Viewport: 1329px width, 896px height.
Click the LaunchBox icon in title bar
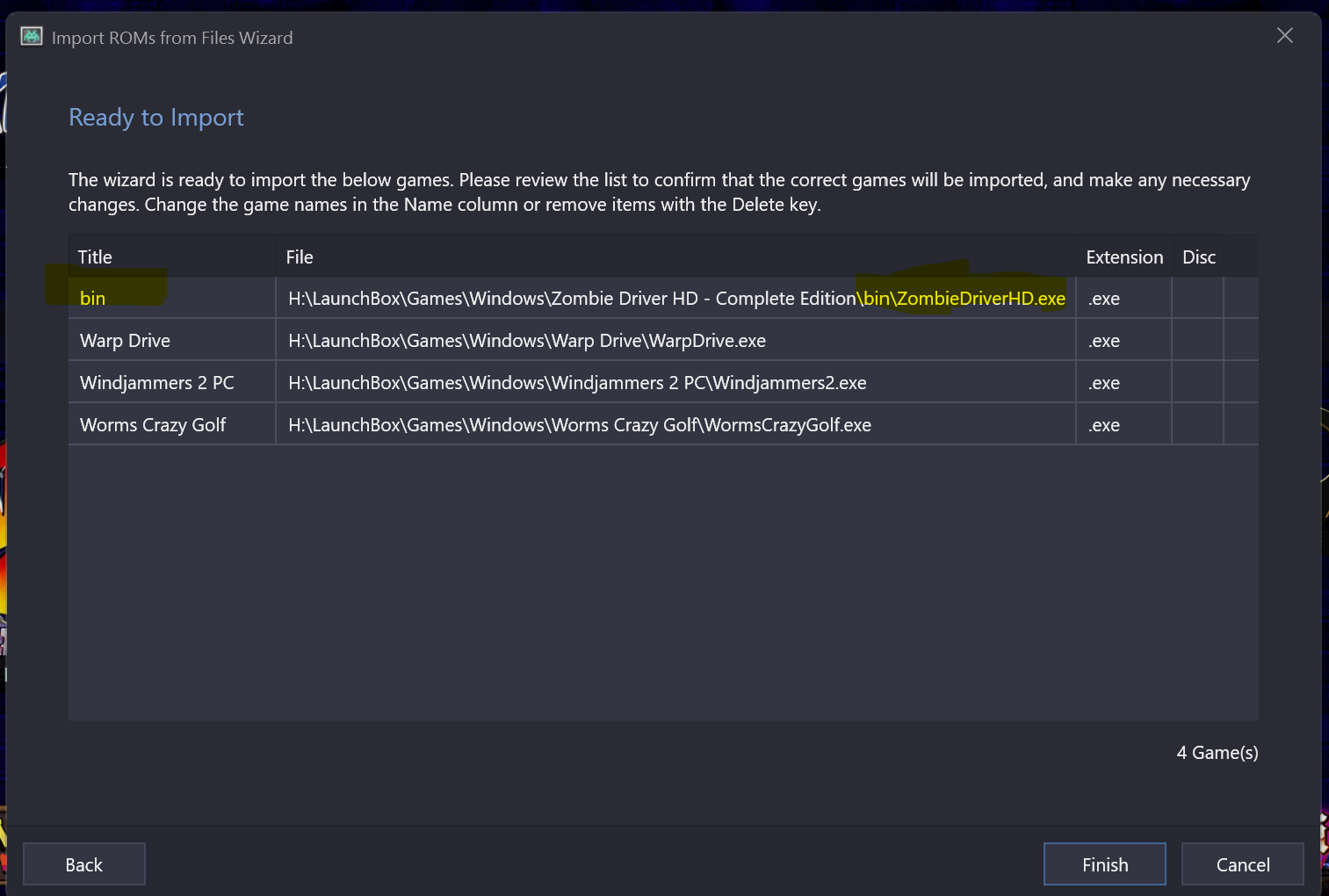(x=32, y=36)
